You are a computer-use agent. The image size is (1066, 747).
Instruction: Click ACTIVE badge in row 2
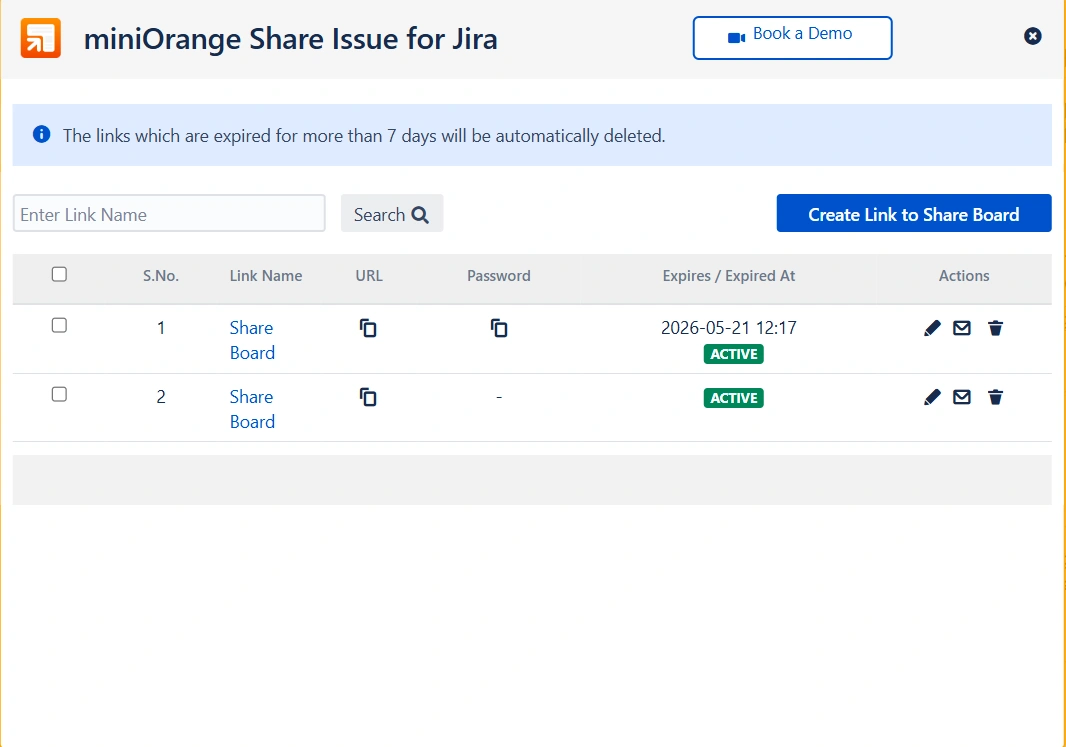(x=734, y=398)
